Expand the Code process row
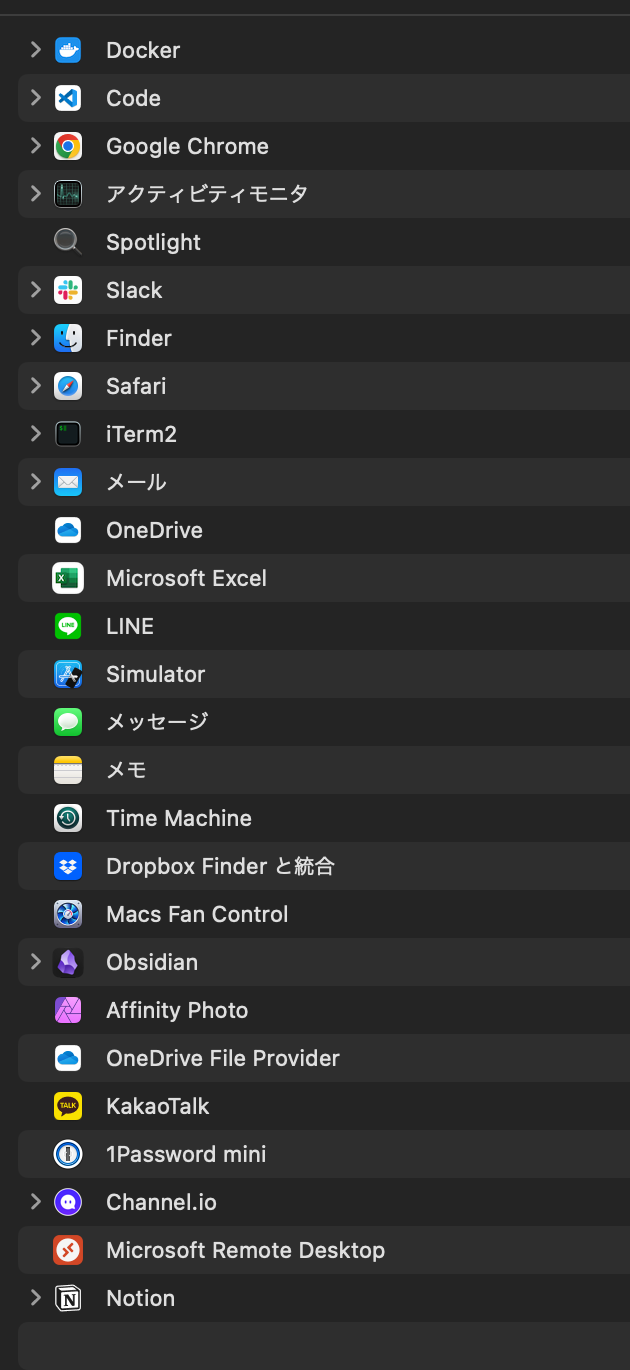Viewport: 630px width, 1370px height. coord(35,97)
